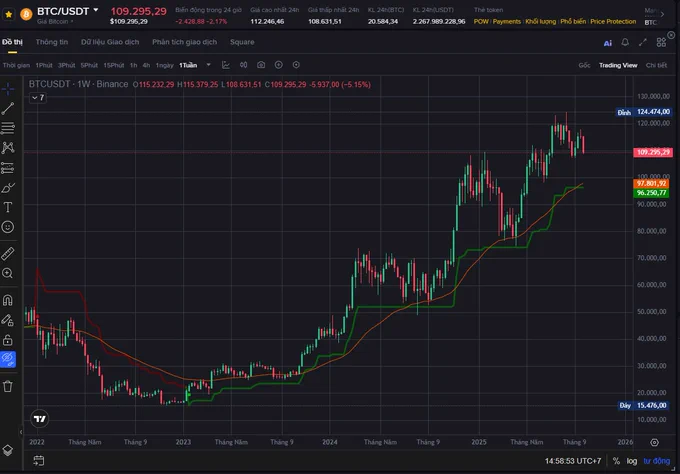Select the ruler measure tool
Image resolution: width=680 pixels, height=474 pixels.
coord(8,253)
